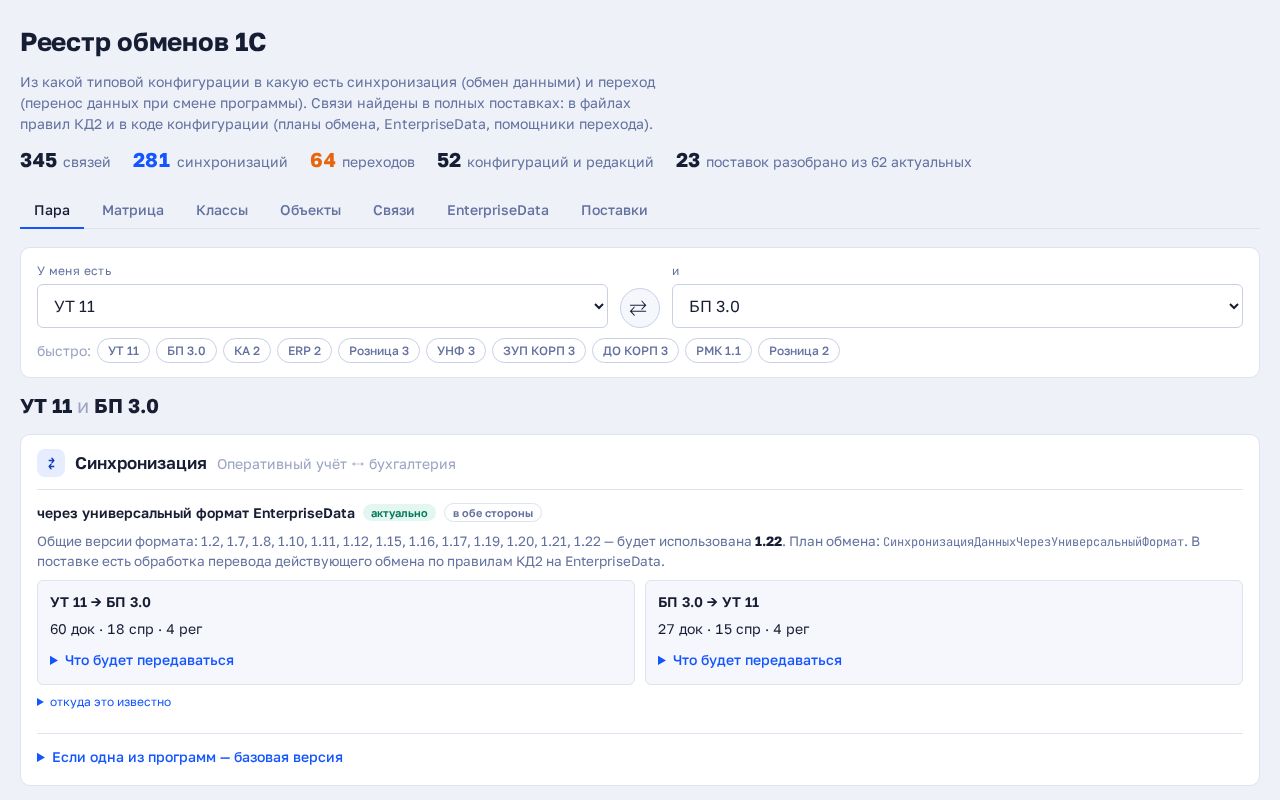Pick the ЗУП КОРП 3 quick chip

(539, 351)
